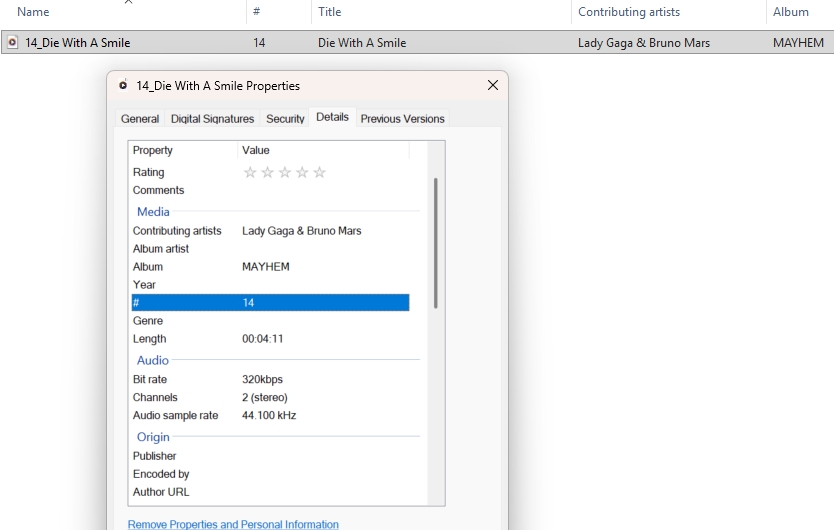834x530 pixels.
Task: Switch to the General tab
Action: [x=140, y=119]
